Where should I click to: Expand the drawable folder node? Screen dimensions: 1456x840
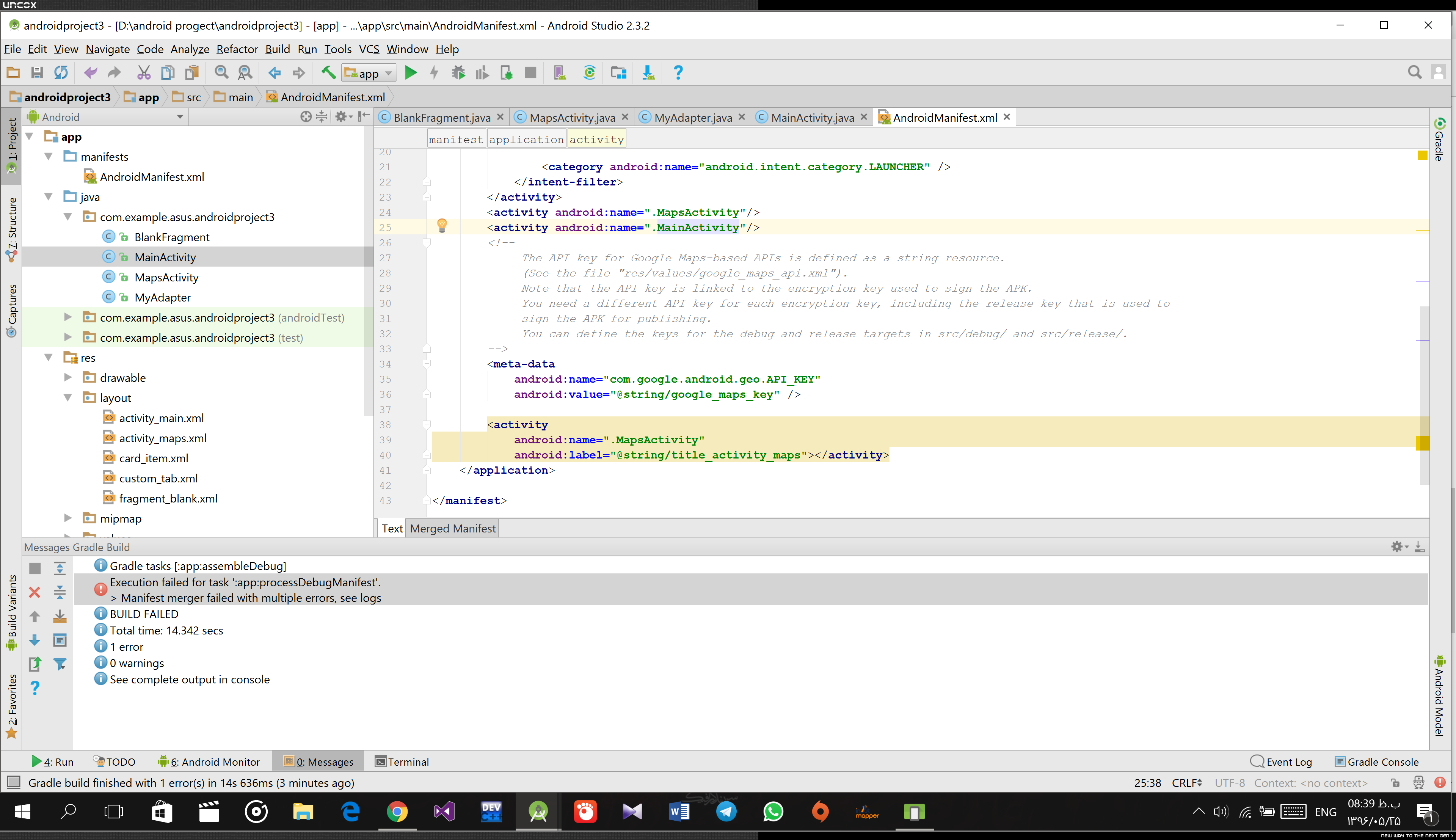[x=68, y=378]
